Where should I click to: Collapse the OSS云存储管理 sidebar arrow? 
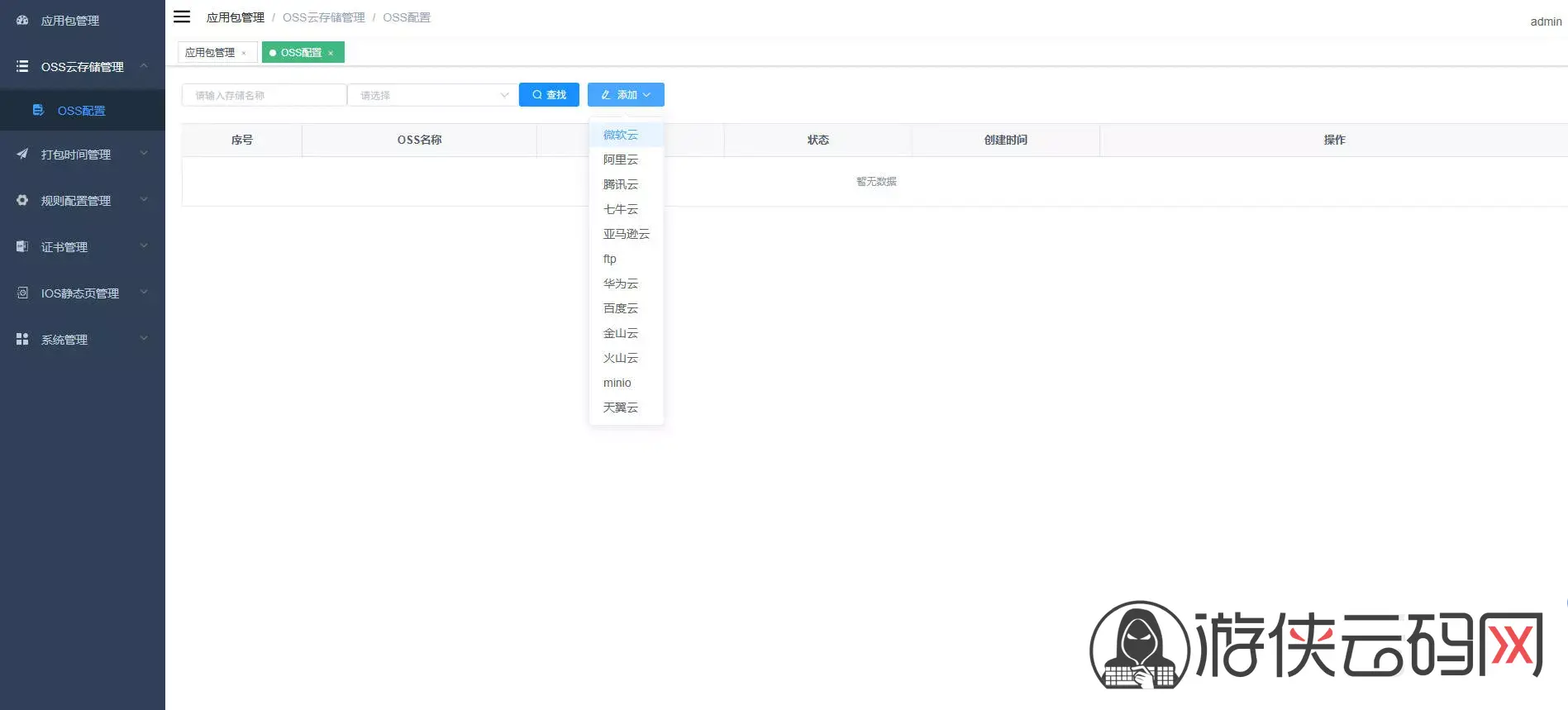pos(144,65)
